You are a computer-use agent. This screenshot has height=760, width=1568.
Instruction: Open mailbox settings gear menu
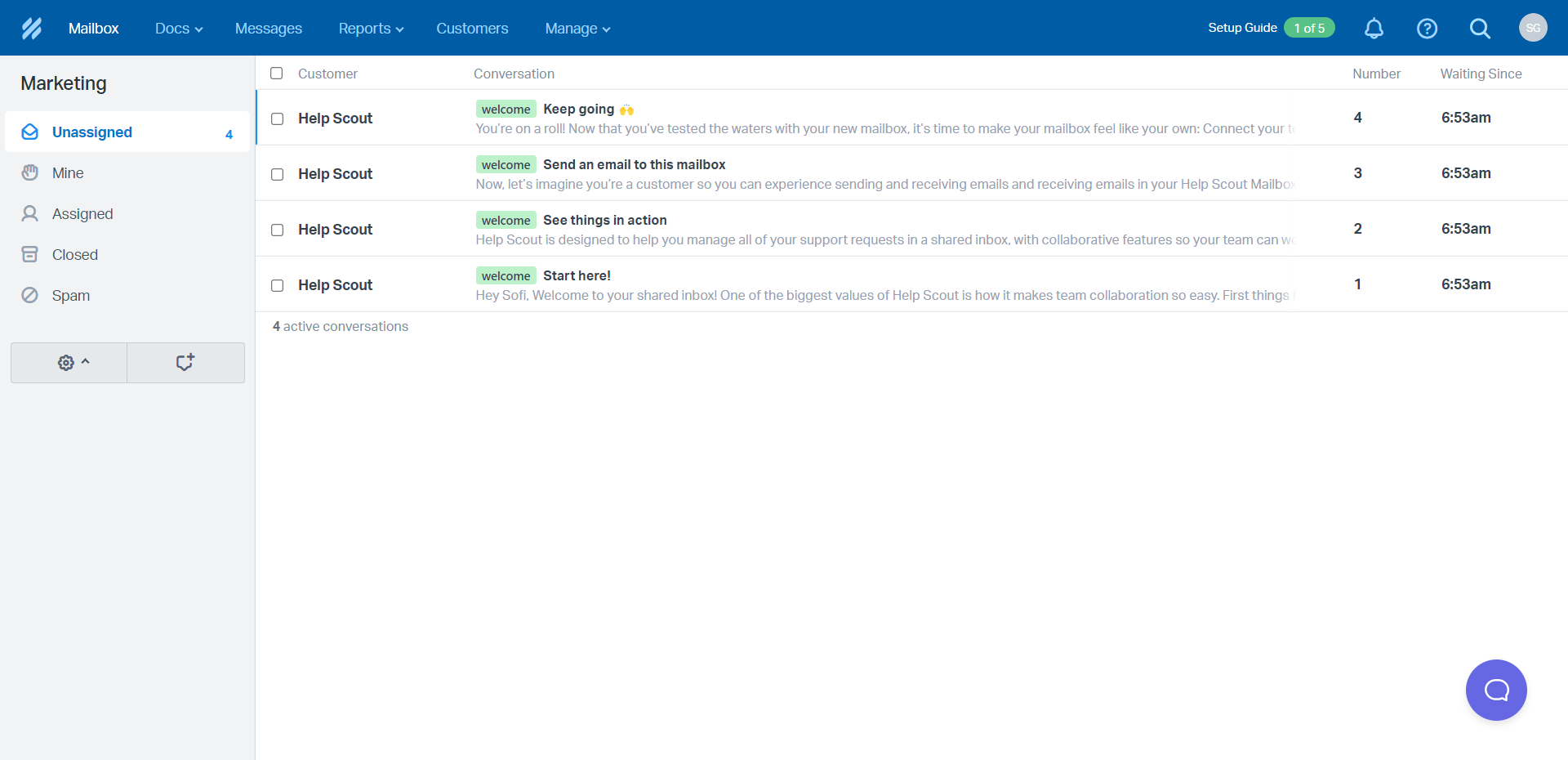click(69, 363)
